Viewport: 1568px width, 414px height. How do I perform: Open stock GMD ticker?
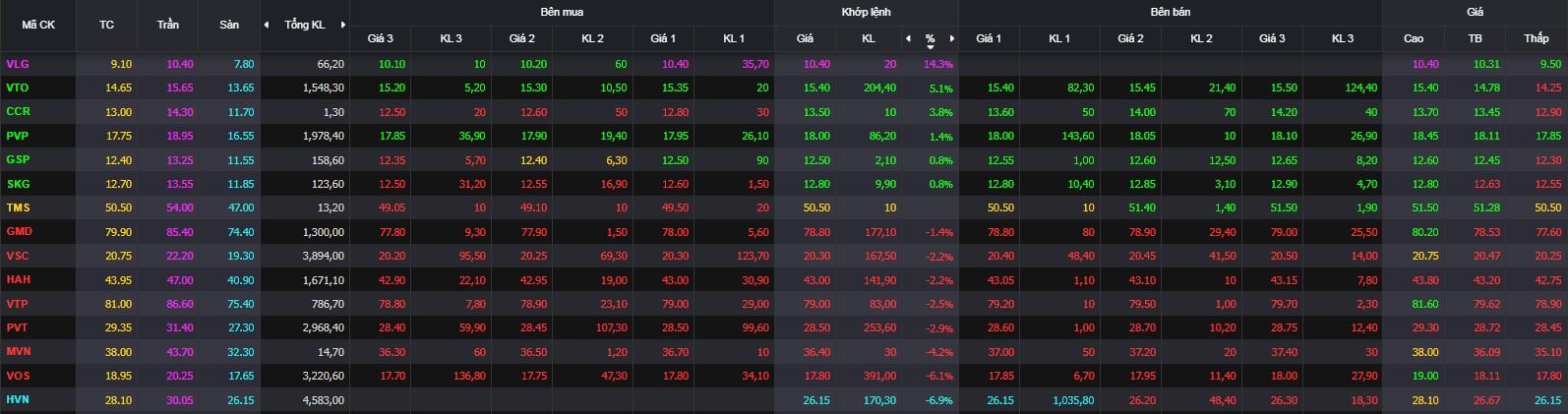click(x=19, y=232)
